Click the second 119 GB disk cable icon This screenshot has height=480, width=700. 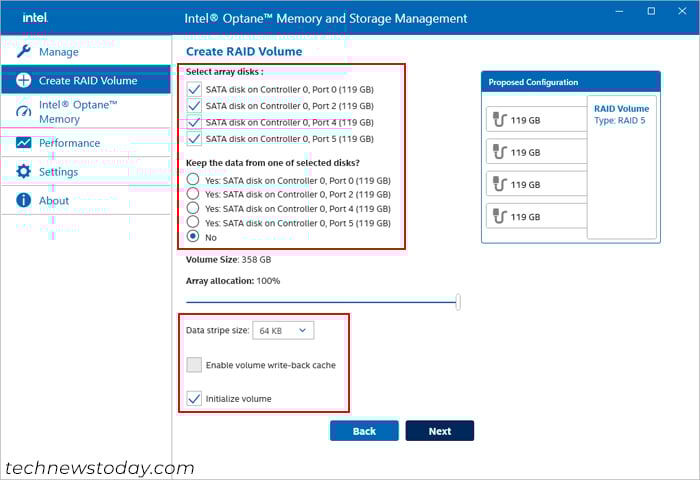tap(500, 152)
